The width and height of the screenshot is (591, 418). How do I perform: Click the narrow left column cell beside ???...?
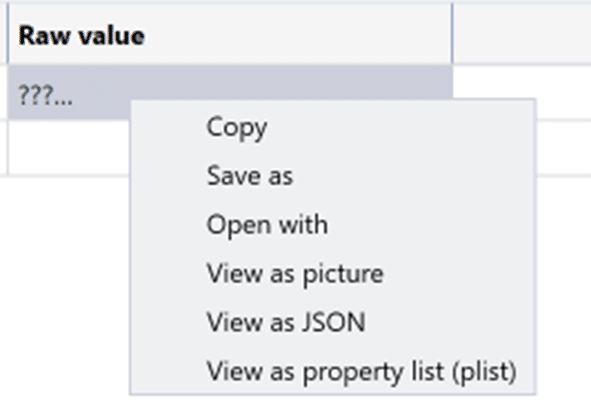click(3, 92)
